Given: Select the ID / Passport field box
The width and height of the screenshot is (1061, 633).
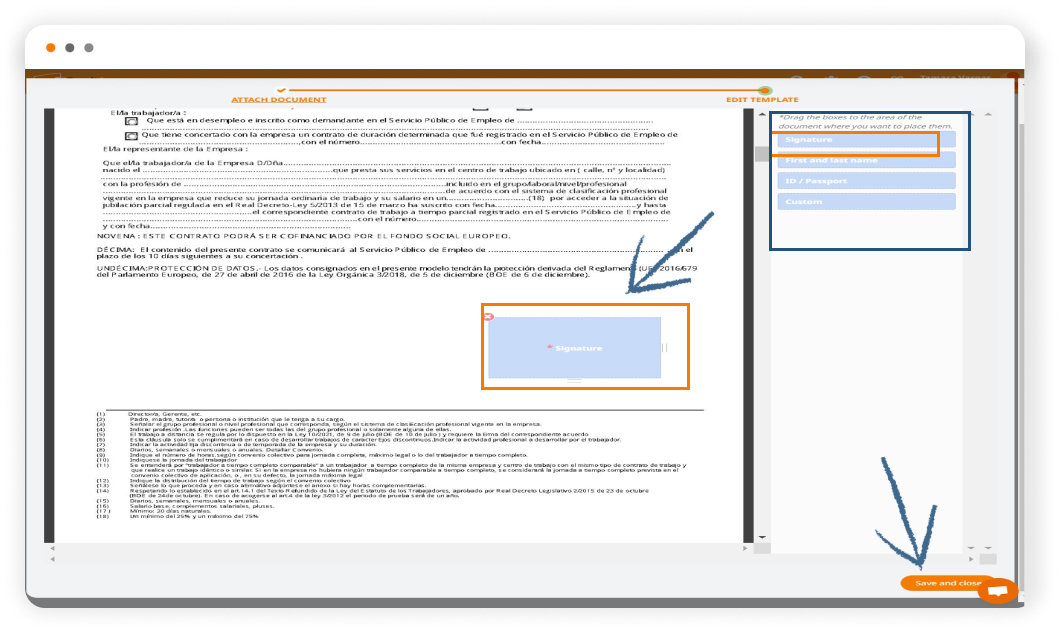Looking at the screenshot, I should pyautogui.click(x=866, y=181).
